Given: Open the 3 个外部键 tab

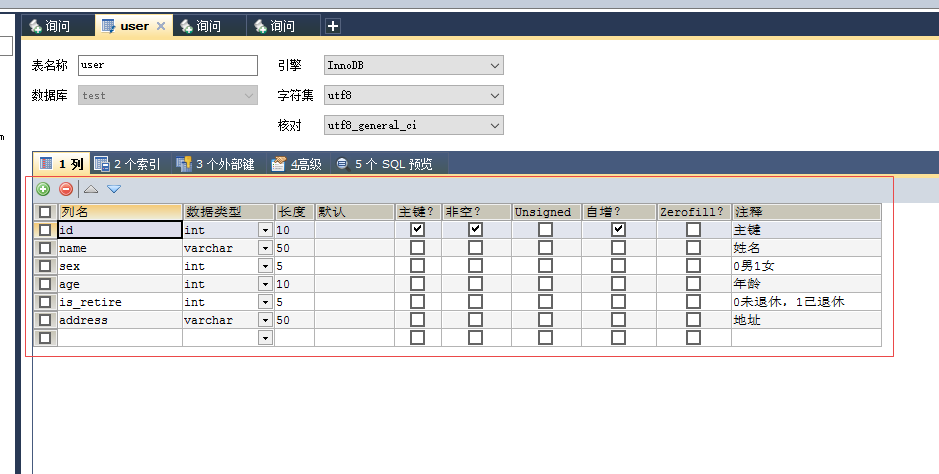Looking at the screenshot, I should coord(216,164).
